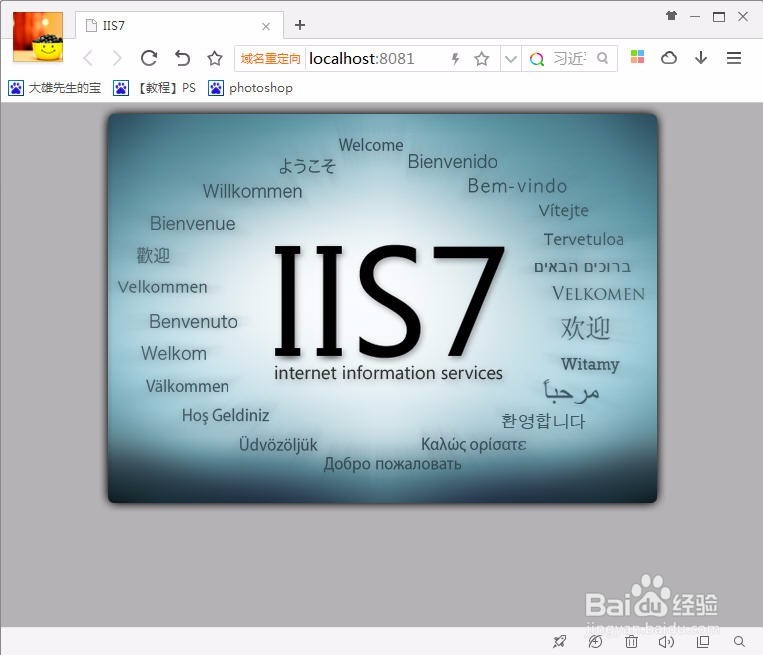Click the trash can icon in status bar
Viewport: 763px width, 655px height.
(631, 642)
